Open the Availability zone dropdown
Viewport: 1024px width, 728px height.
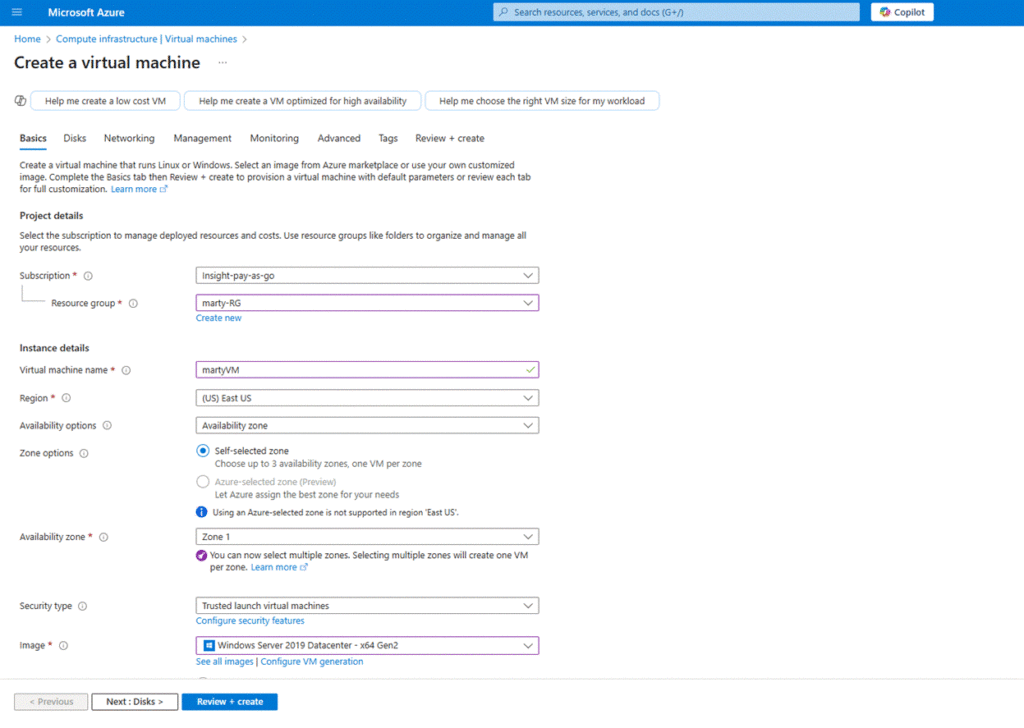pyautogui.click(x=367, y=537)
